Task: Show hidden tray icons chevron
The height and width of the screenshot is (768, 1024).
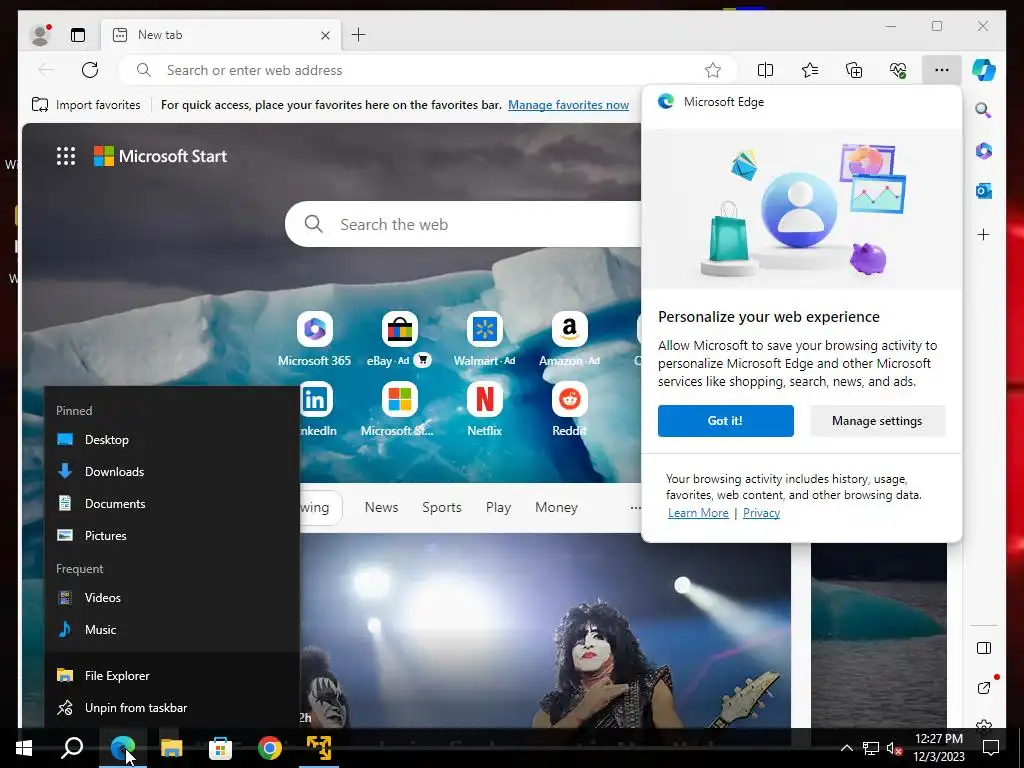Action: (x=846, y=748)
